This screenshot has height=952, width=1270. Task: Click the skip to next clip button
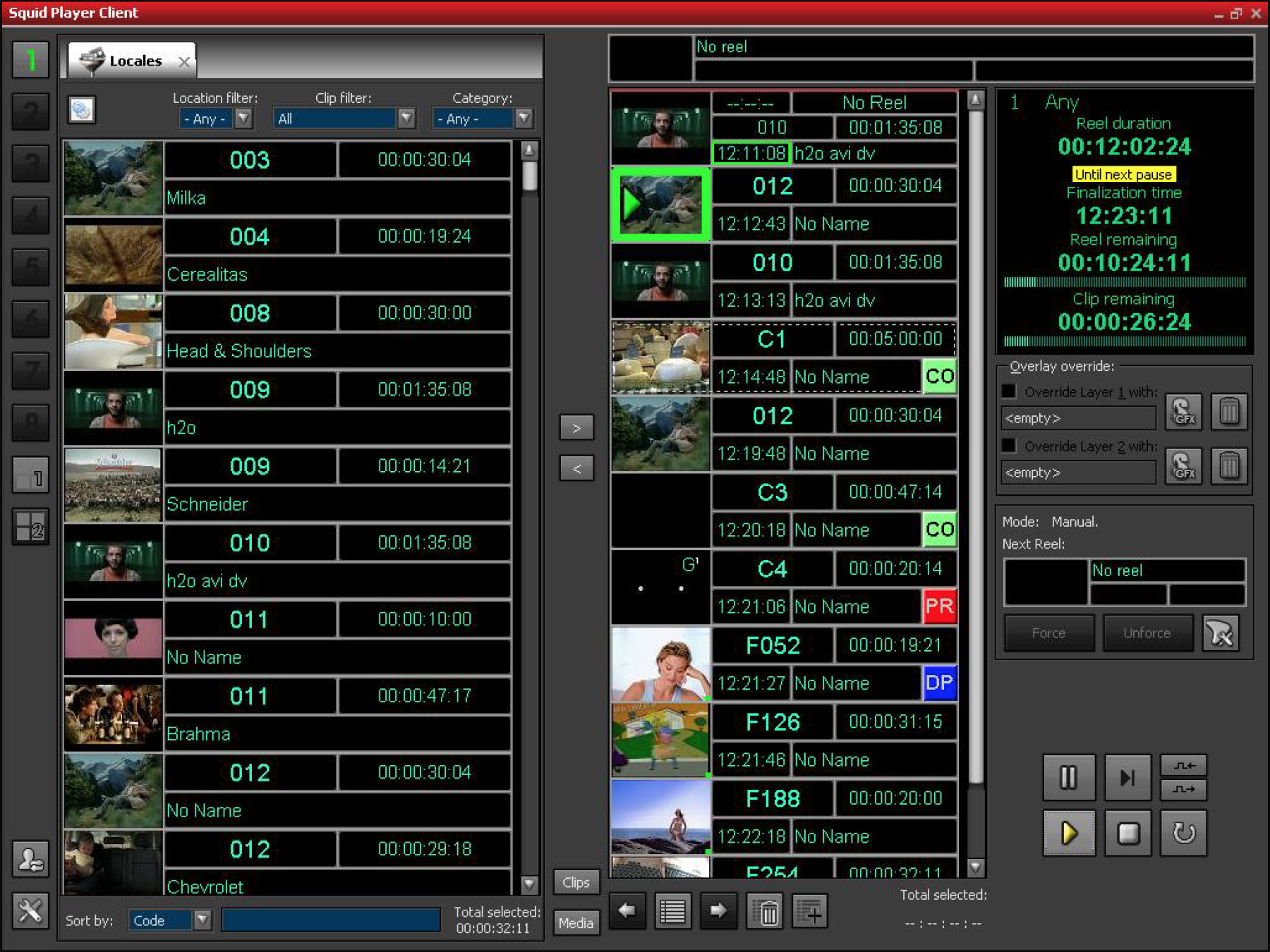tap(1127, 777)
